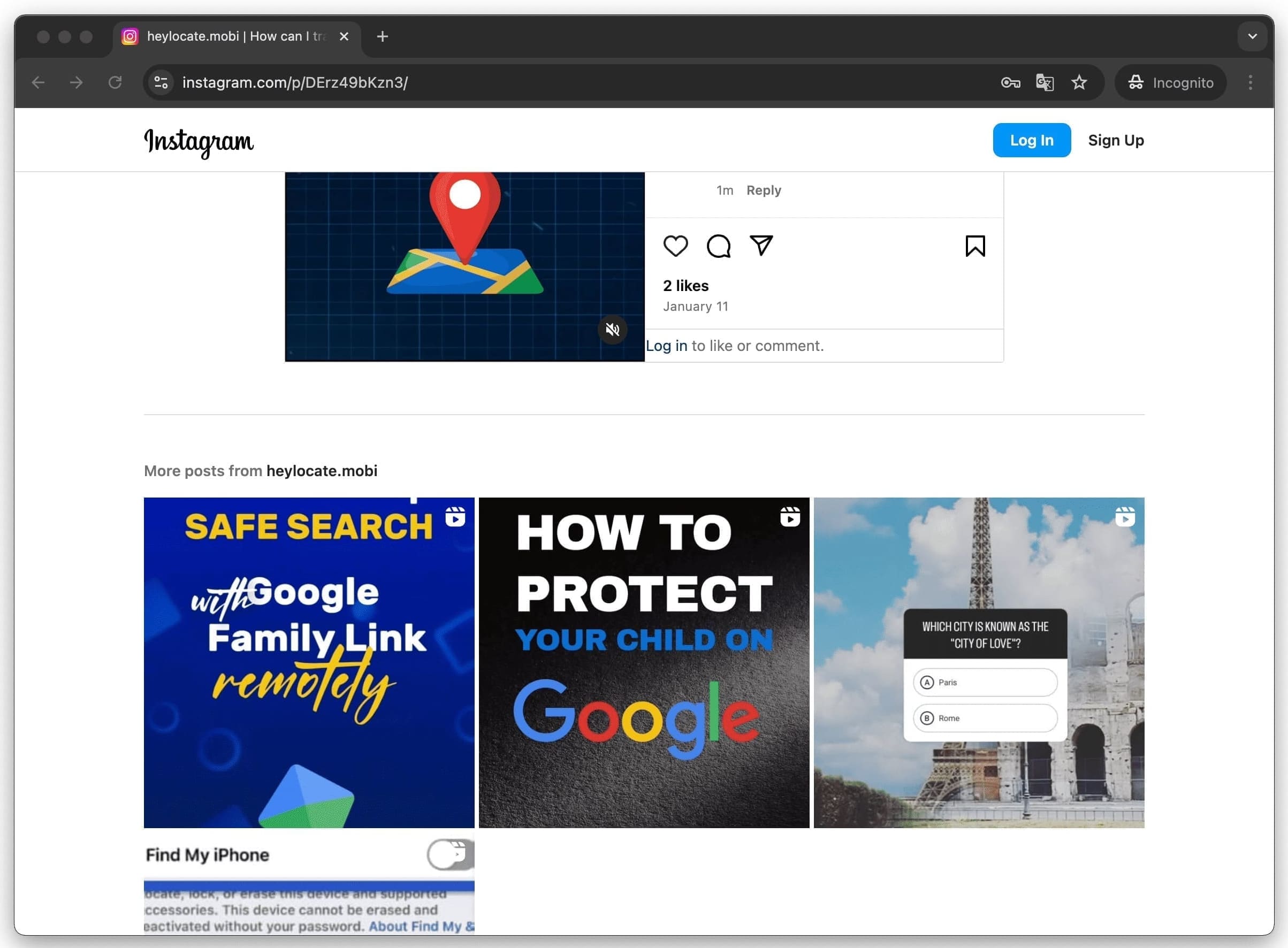Screen dimensions: 1288x948
Task: Open Google Translate in the address bar
Action: [1045, 82]
